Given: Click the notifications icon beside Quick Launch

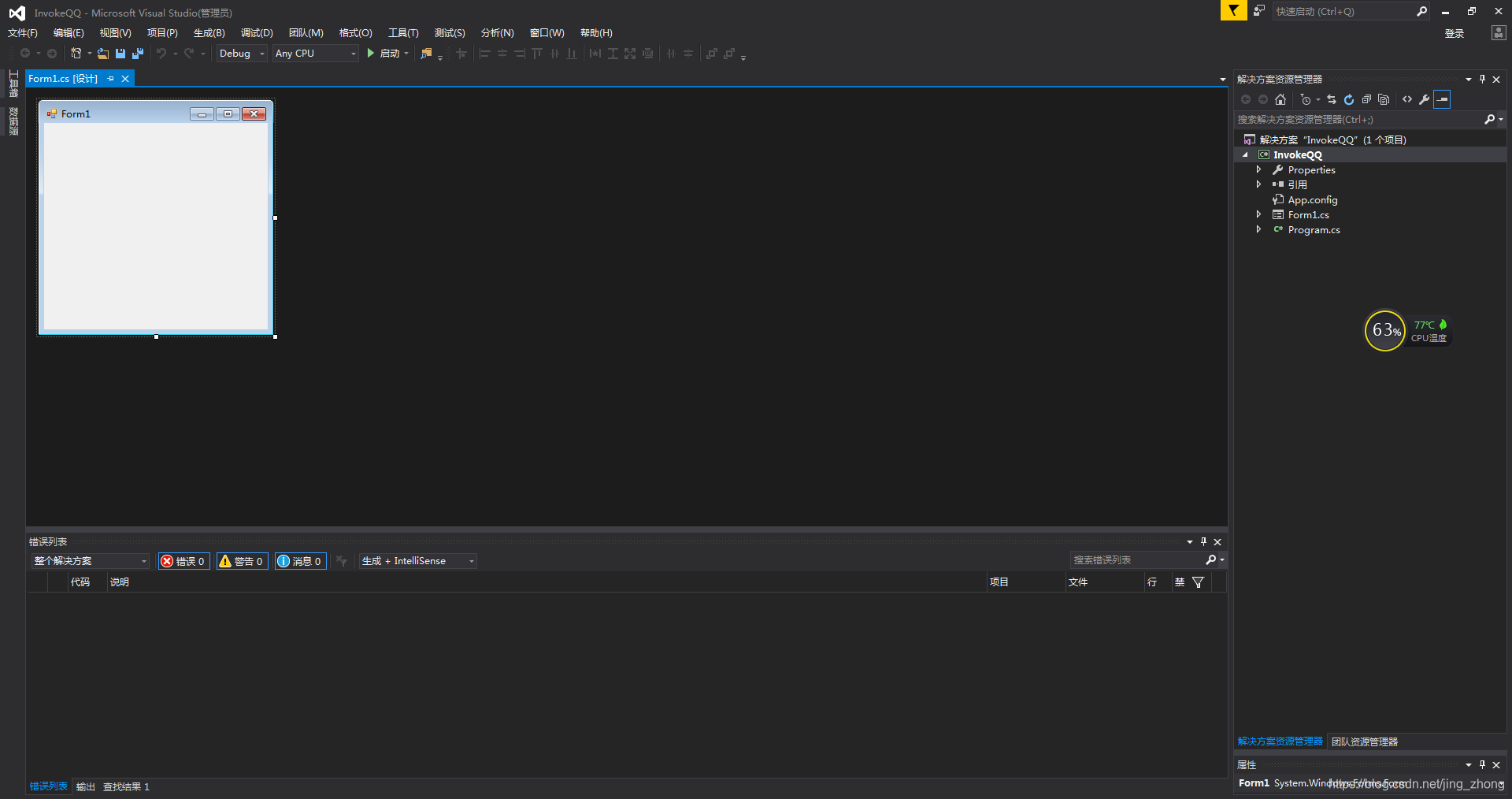Looking at the screenshot, I should pyautogui.click(x=1259, y=11).
